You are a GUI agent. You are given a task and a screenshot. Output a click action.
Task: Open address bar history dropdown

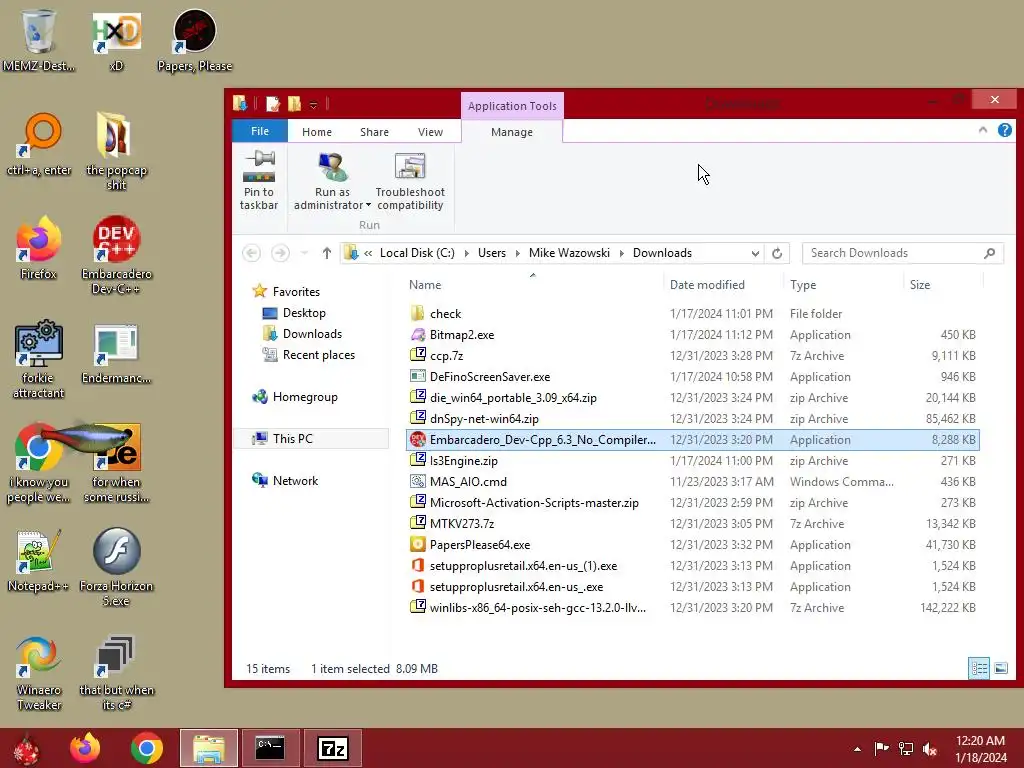coord(755,253)
